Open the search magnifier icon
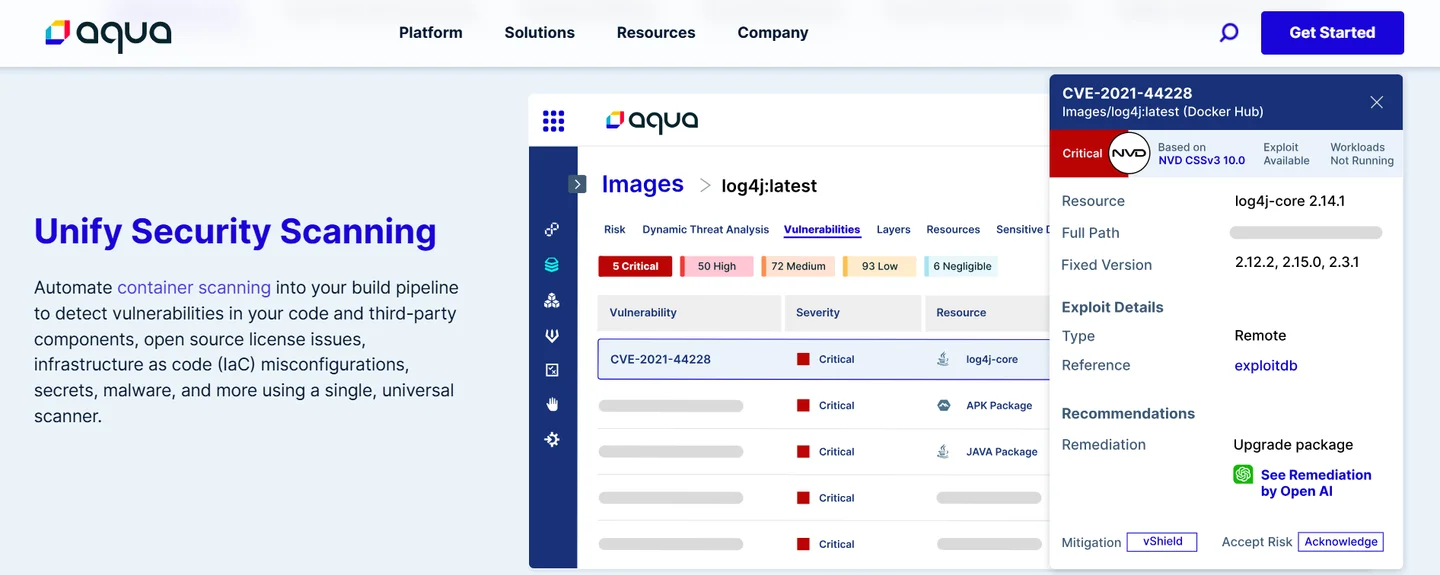This screenshot has height=575, width=1440. [1229, 33]
